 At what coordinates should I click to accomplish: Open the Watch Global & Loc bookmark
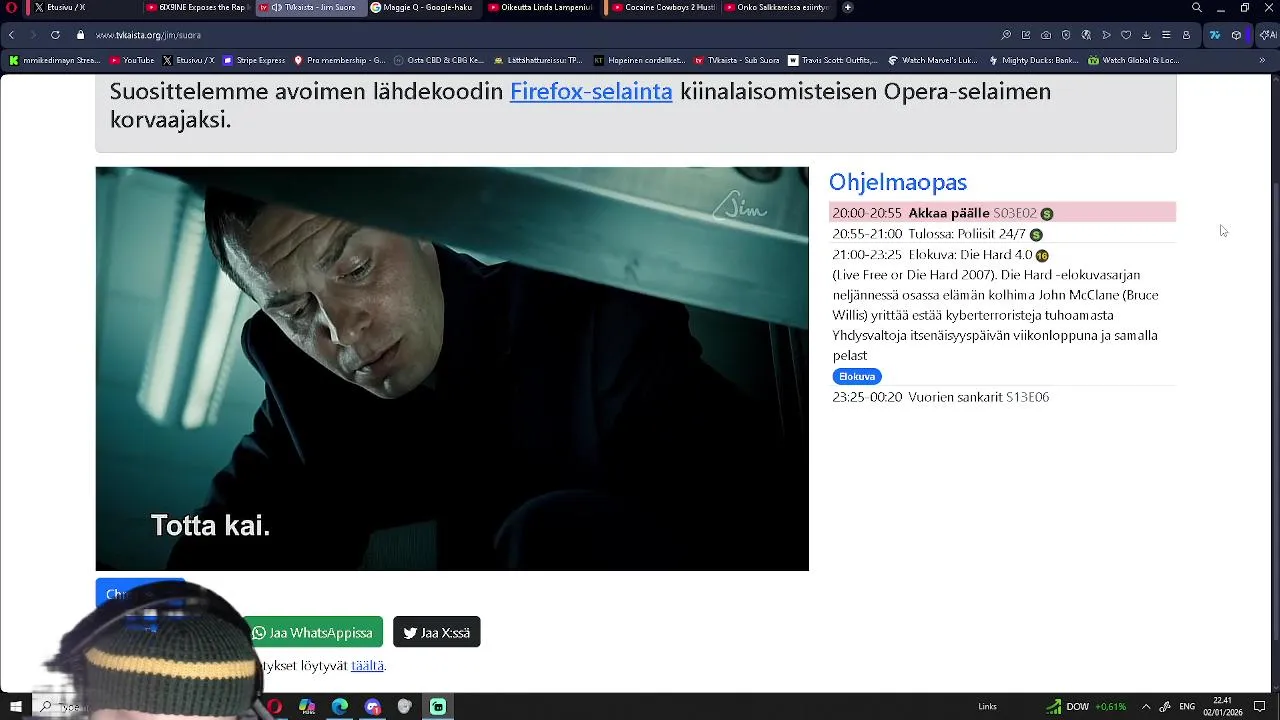coord(1134,60)
